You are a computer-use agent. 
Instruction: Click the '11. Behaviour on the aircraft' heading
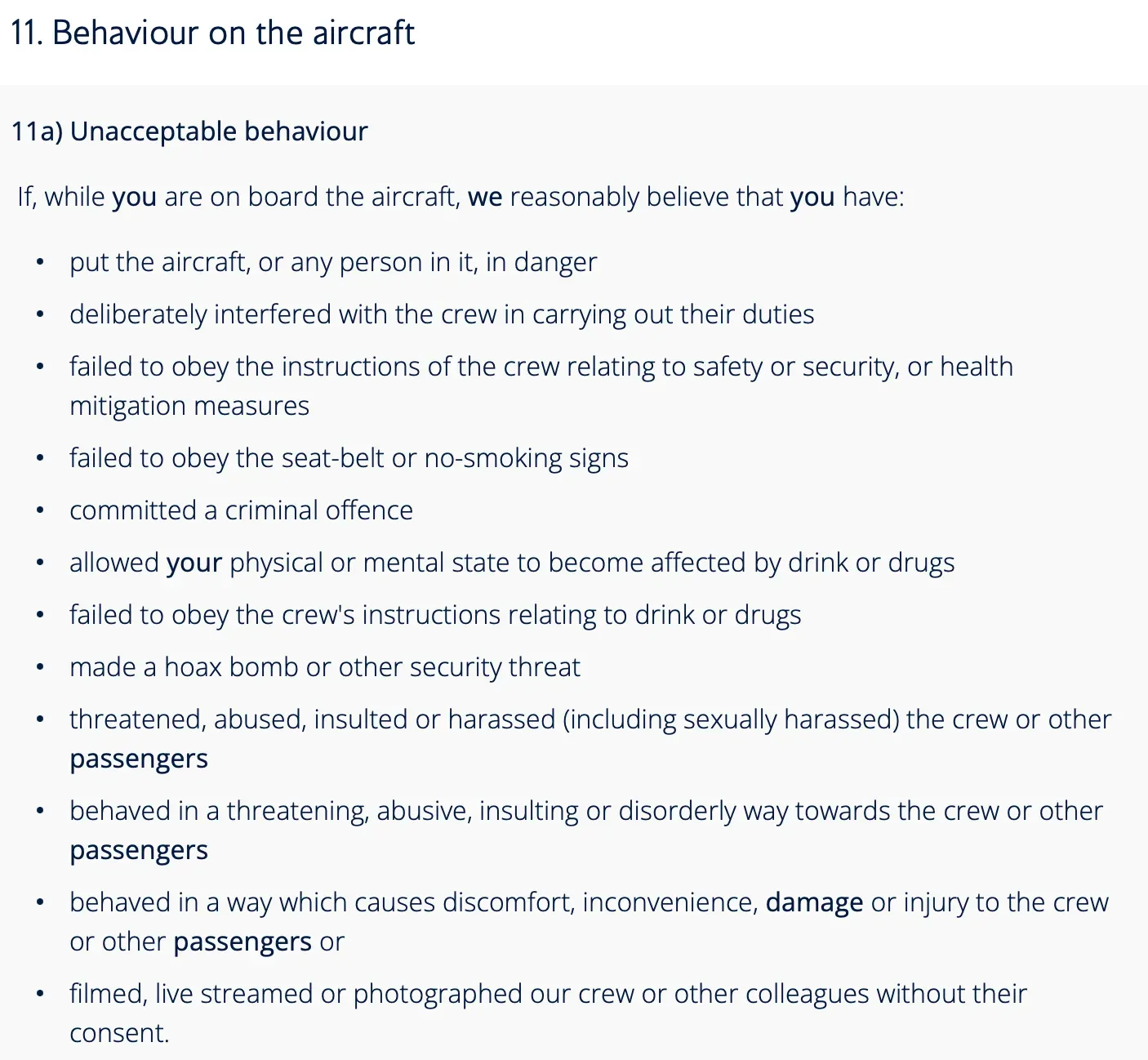point(212,33)
